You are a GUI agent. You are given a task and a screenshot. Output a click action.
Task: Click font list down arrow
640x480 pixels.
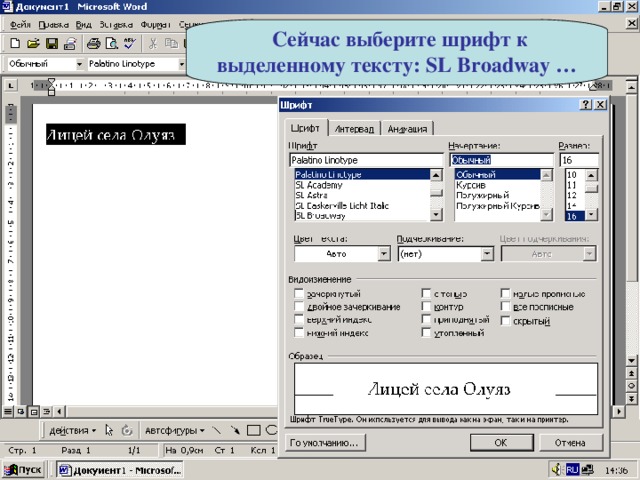coord(436,215)
